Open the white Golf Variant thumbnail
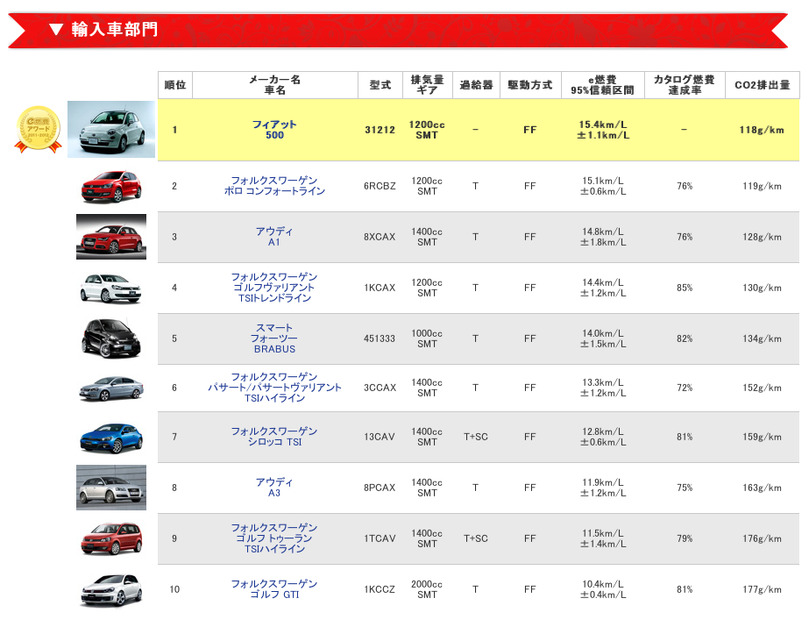 [110, 288]
